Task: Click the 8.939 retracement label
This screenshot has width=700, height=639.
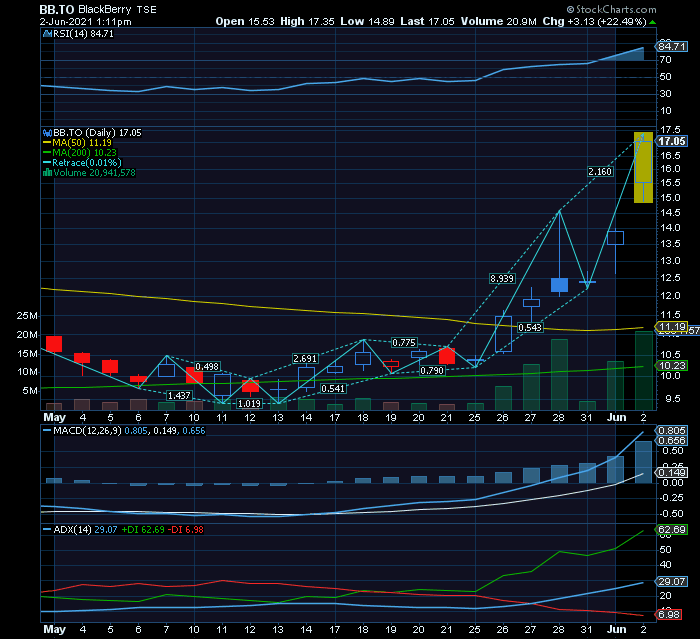Action: [x=502, y=279]
